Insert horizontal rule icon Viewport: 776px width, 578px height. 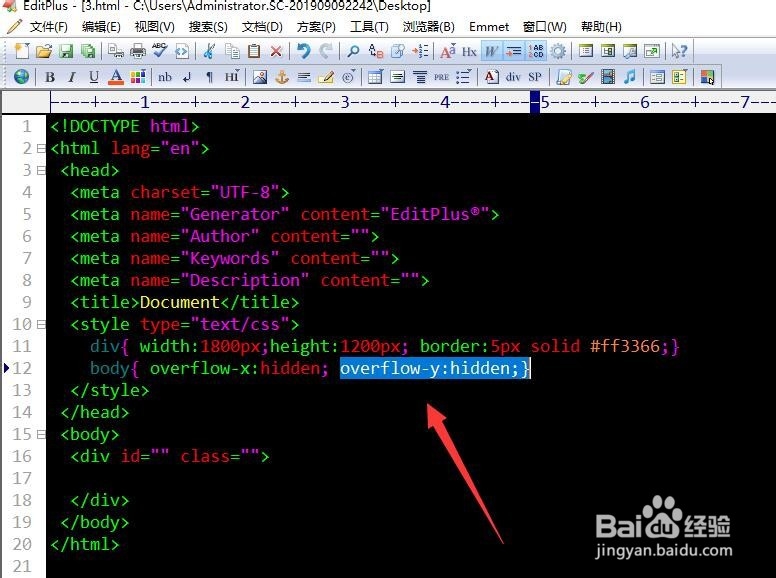[x=304, y=77]
